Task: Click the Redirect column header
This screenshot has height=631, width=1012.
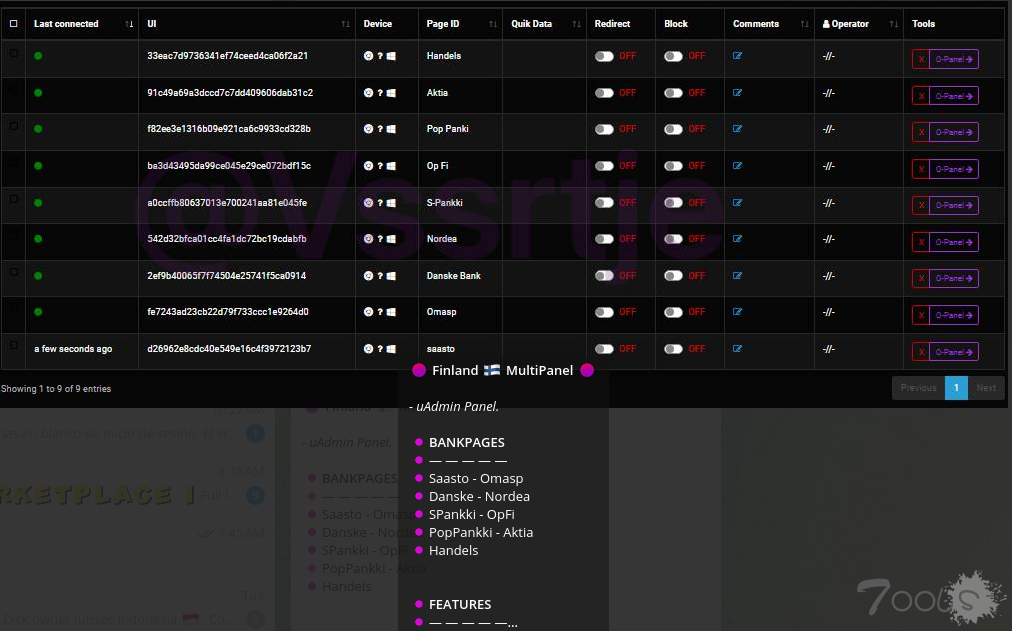Action: point(612,24)
